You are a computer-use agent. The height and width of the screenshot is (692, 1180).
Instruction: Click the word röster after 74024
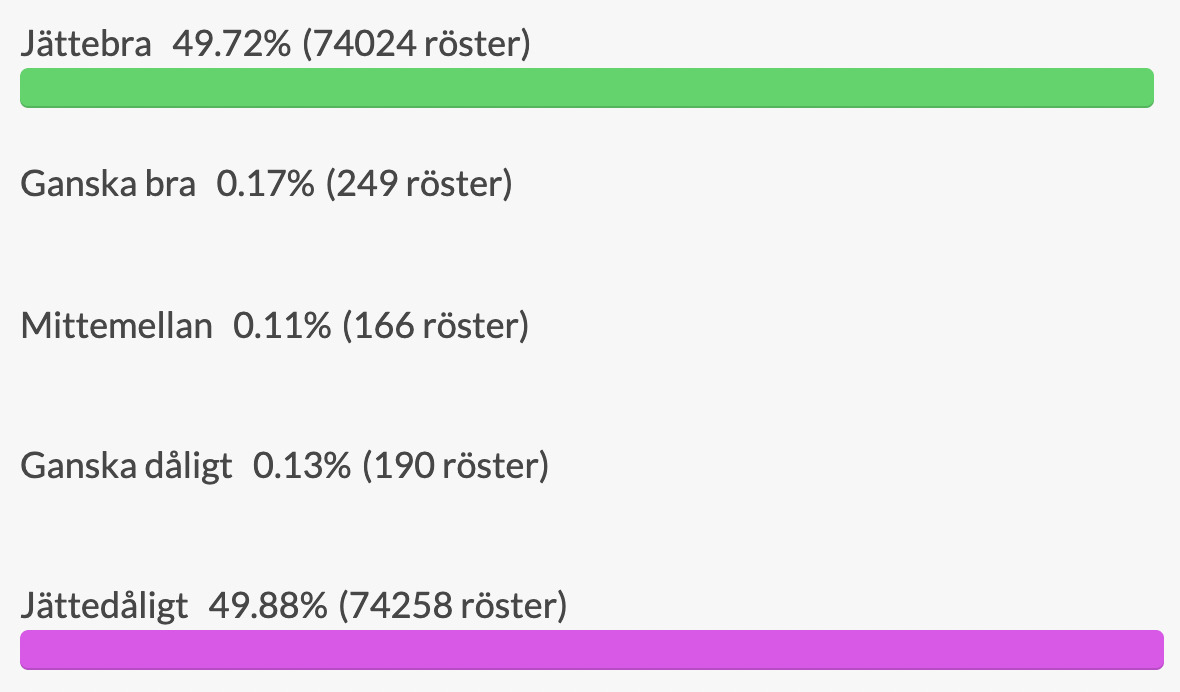[472, 44]
